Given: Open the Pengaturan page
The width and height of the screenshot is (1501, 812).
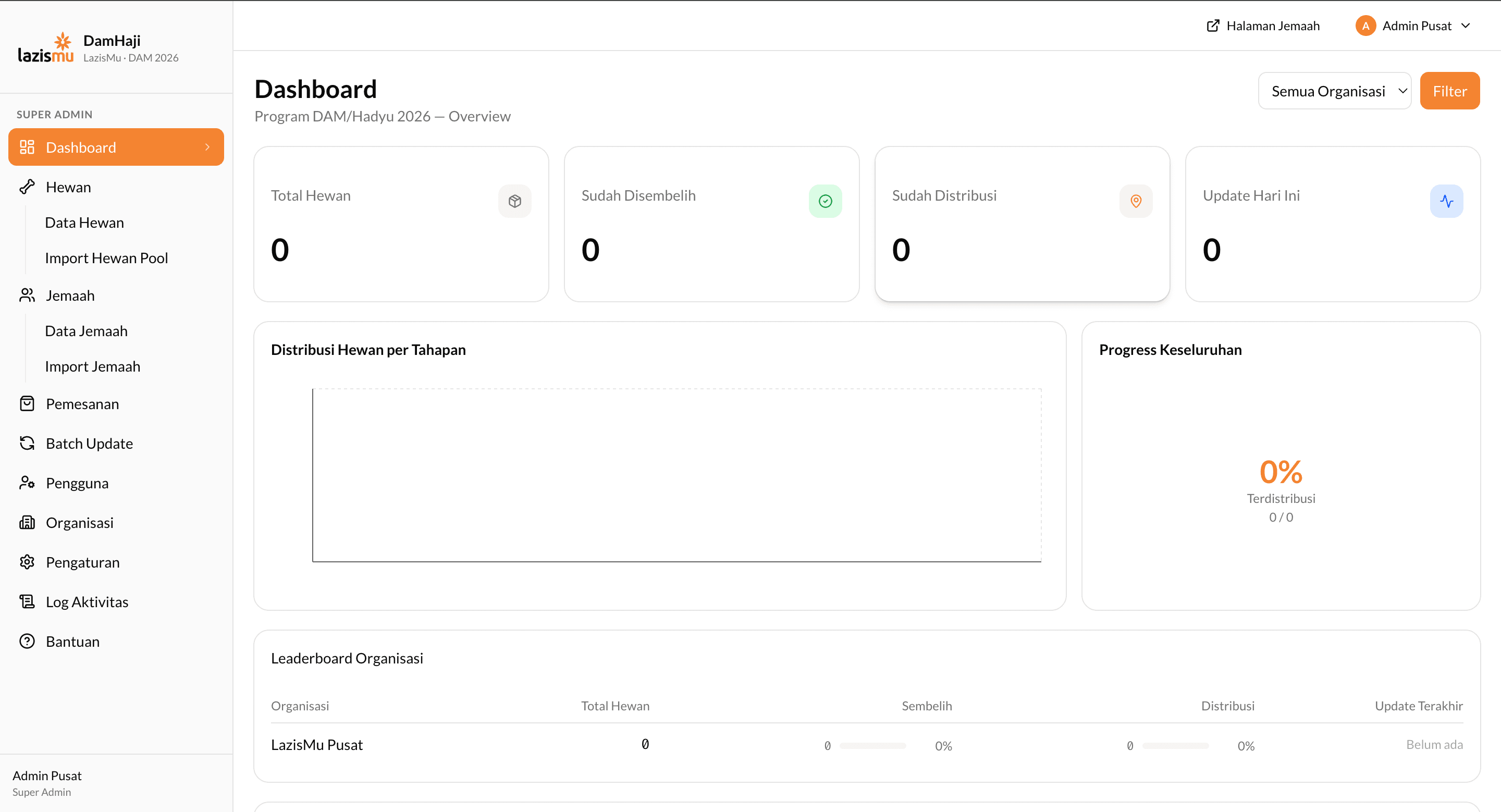Looking at the screenshot, I should 116,562.
